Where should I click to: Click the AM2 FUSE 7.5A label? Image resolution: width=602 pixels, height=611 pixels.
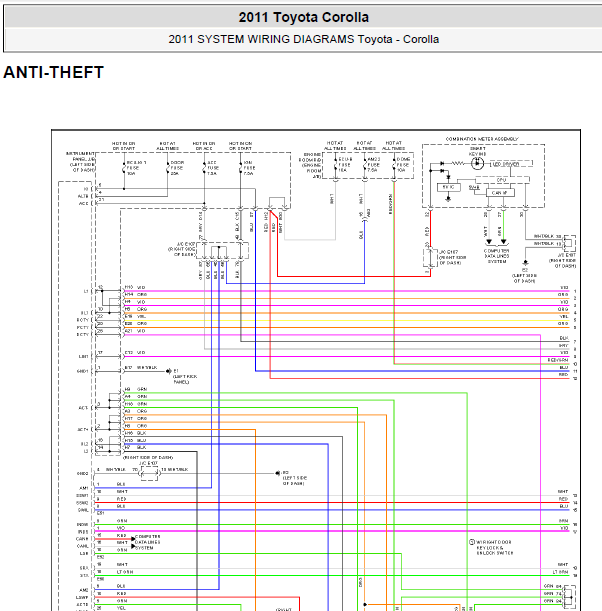point(374,164)
